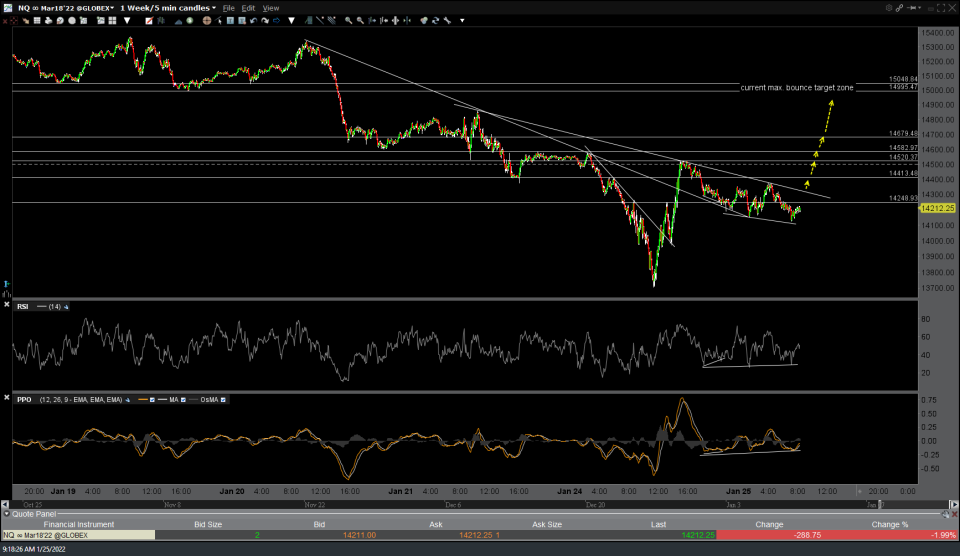Click the mountain-shaped chart type icon
Image resolution: width=960 pixels, height=556 pixels.
tap(178, 20)
